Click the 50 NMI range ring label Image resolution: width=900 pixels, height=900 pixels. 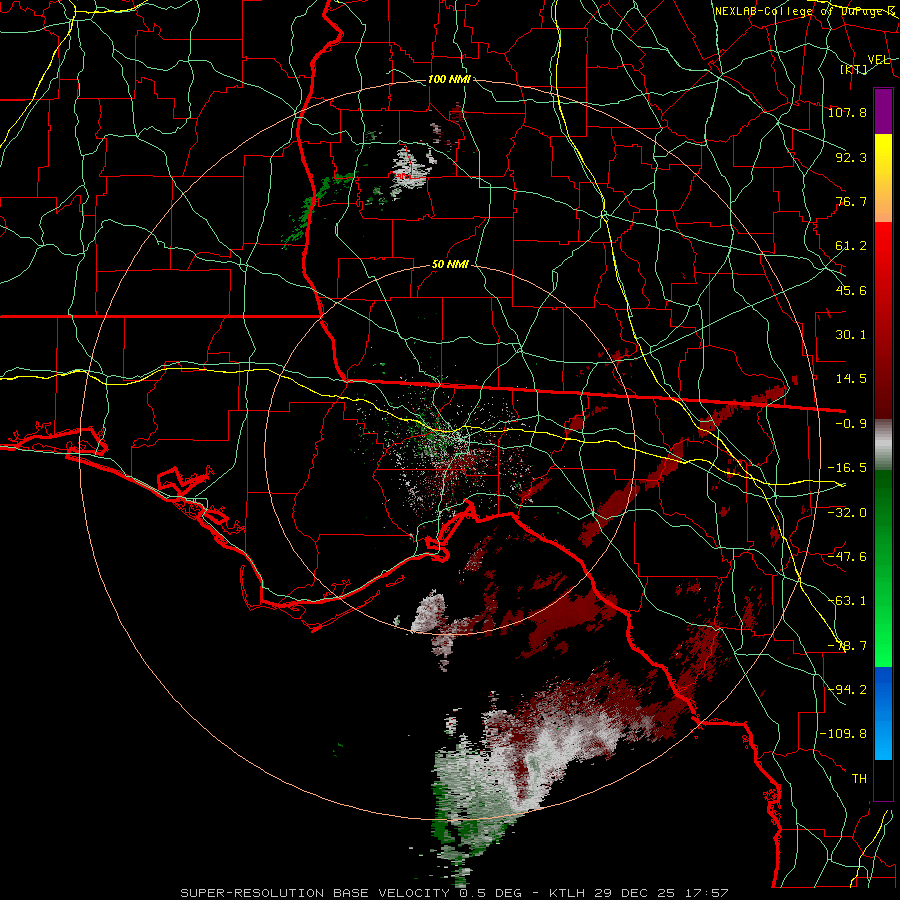(x=450, y=265)
